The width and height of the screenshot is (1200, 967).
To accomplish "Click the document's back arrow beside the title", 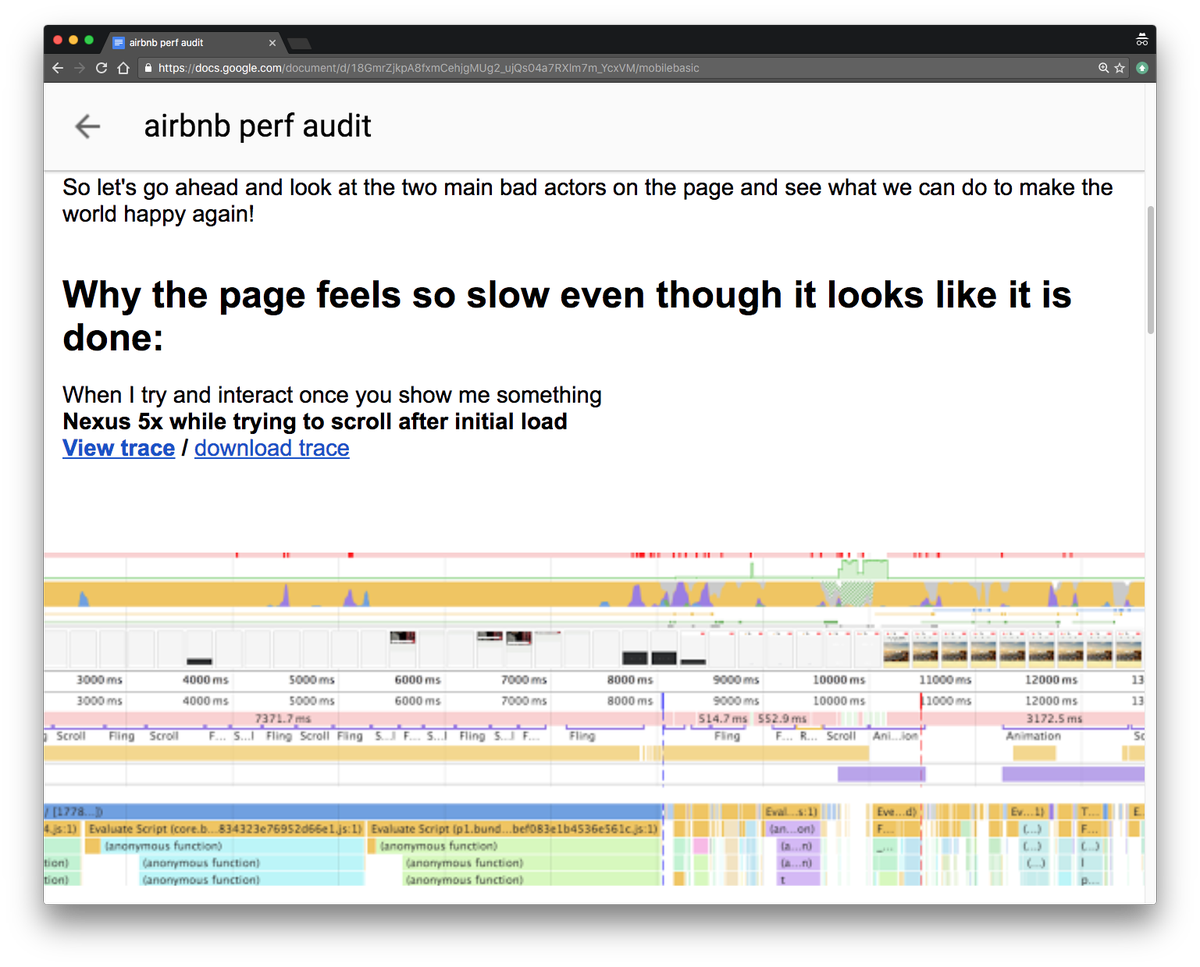I will 88,126.
